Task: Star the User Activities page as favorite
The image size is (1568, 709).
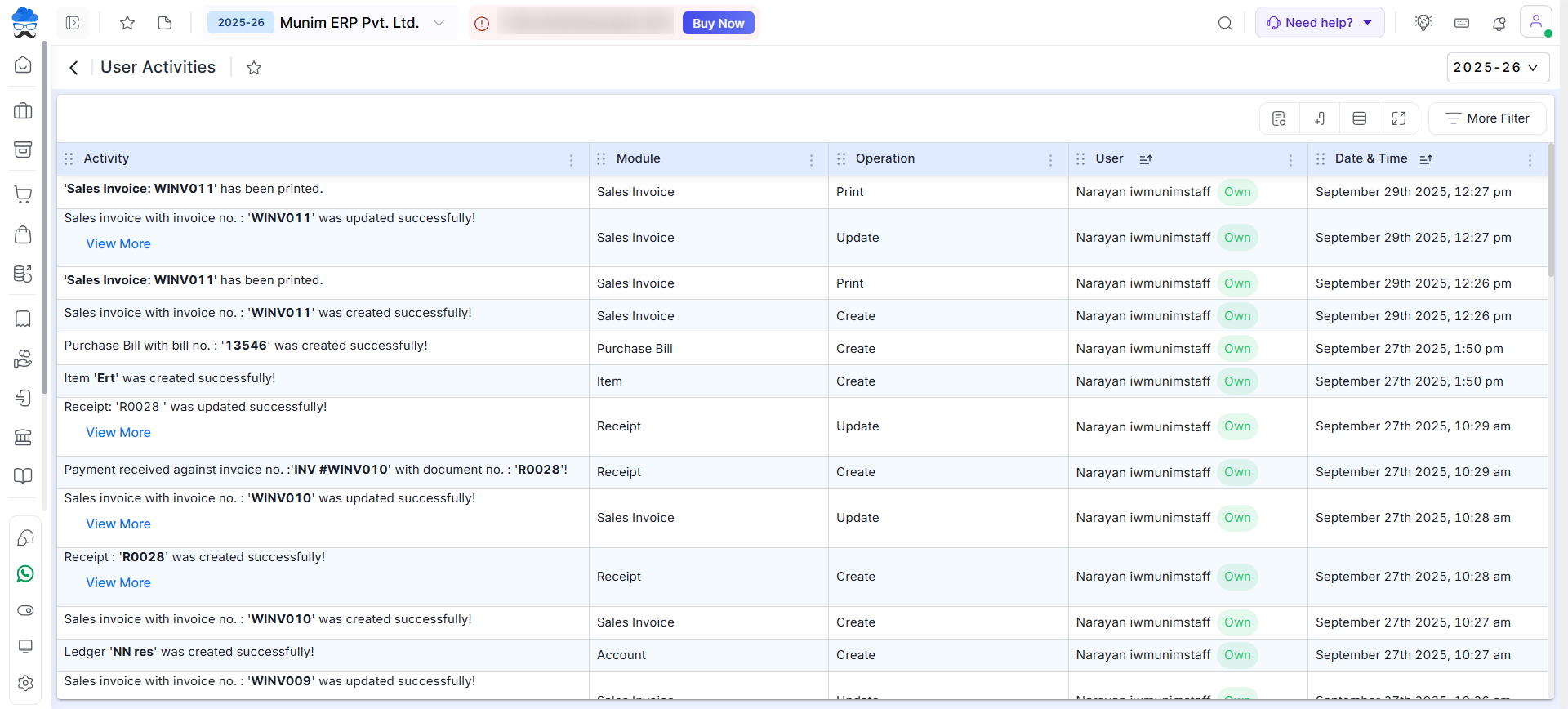Action: 254,68
